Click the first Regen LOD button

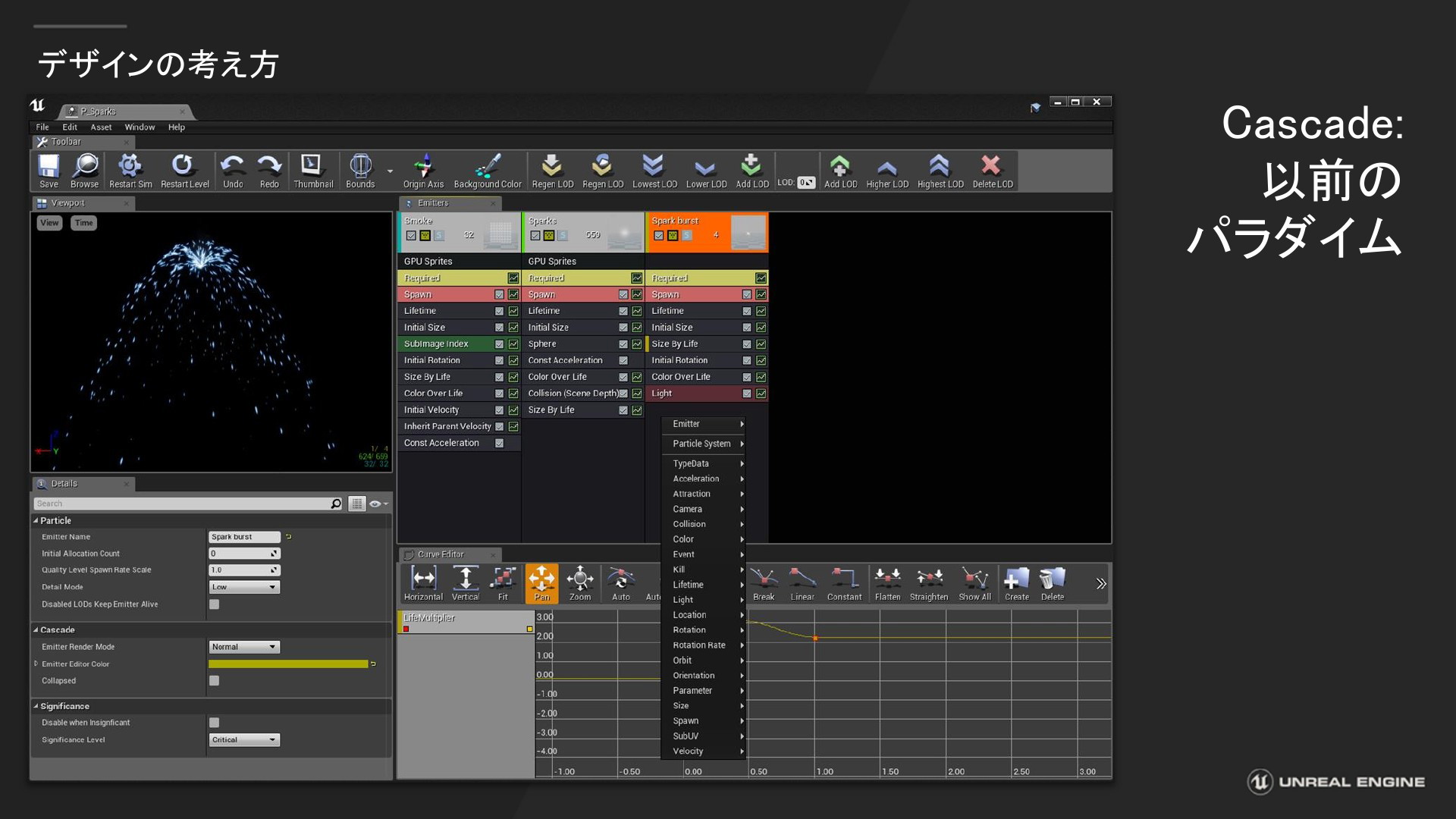pyautogui.click(x=552, y=171)
